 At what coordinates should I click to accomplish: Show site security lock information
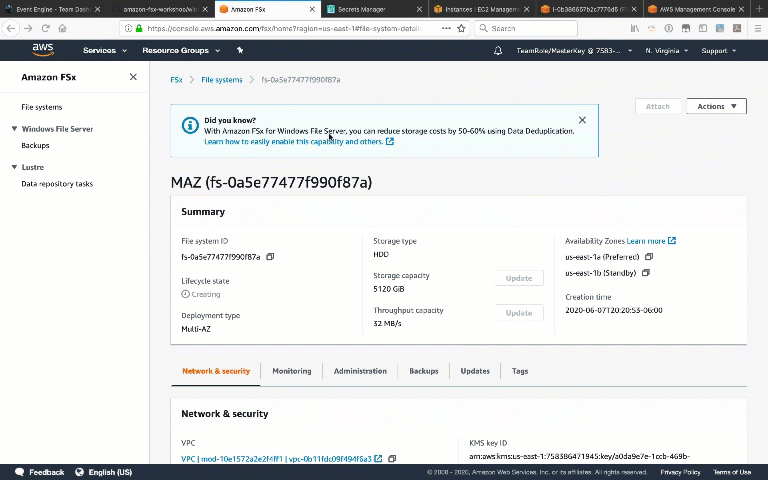click(x=139, y=28)
